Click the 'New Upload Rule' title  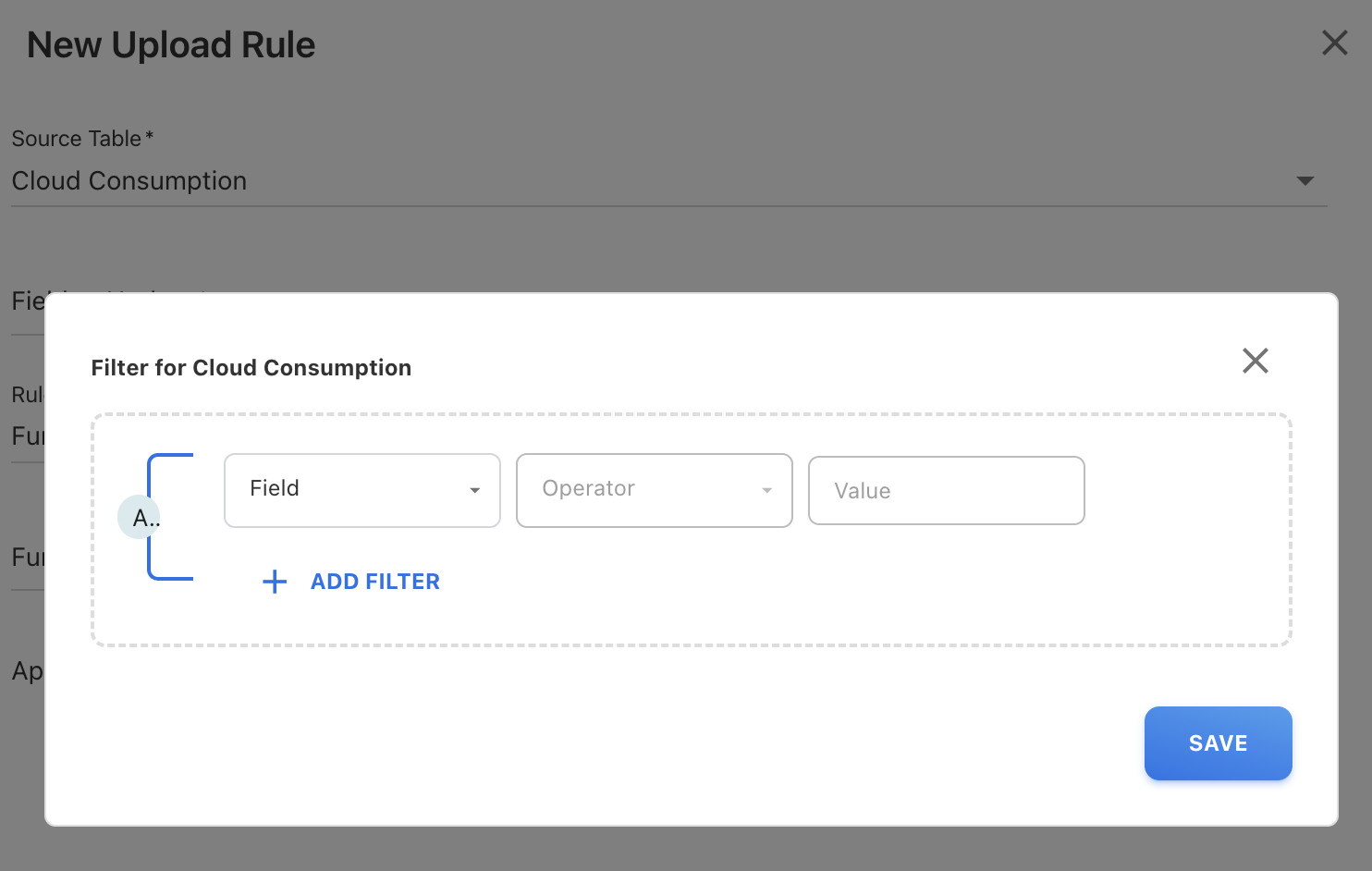(171, 45)
